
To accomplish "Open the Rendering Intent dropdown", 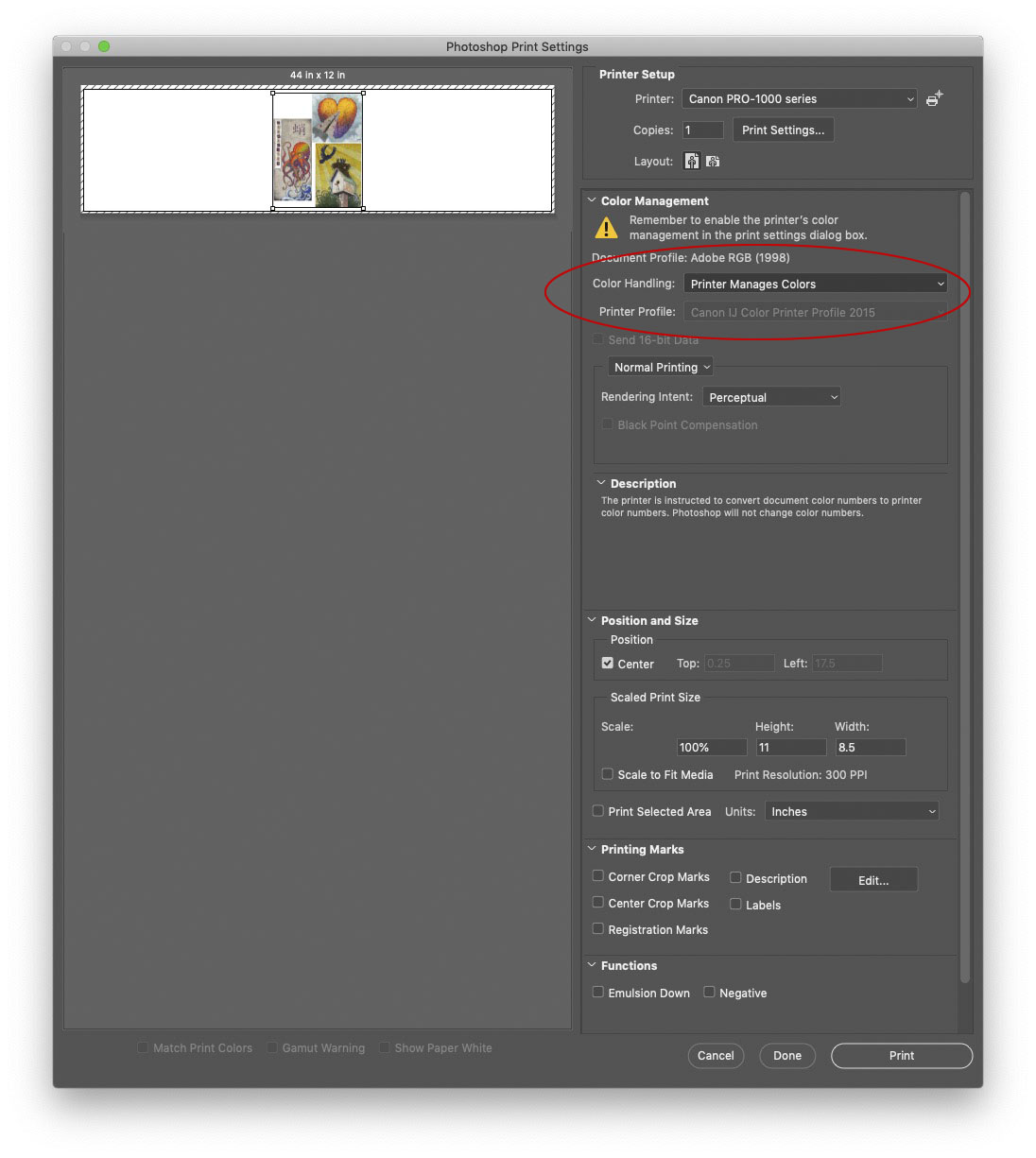I will [771, 397].
